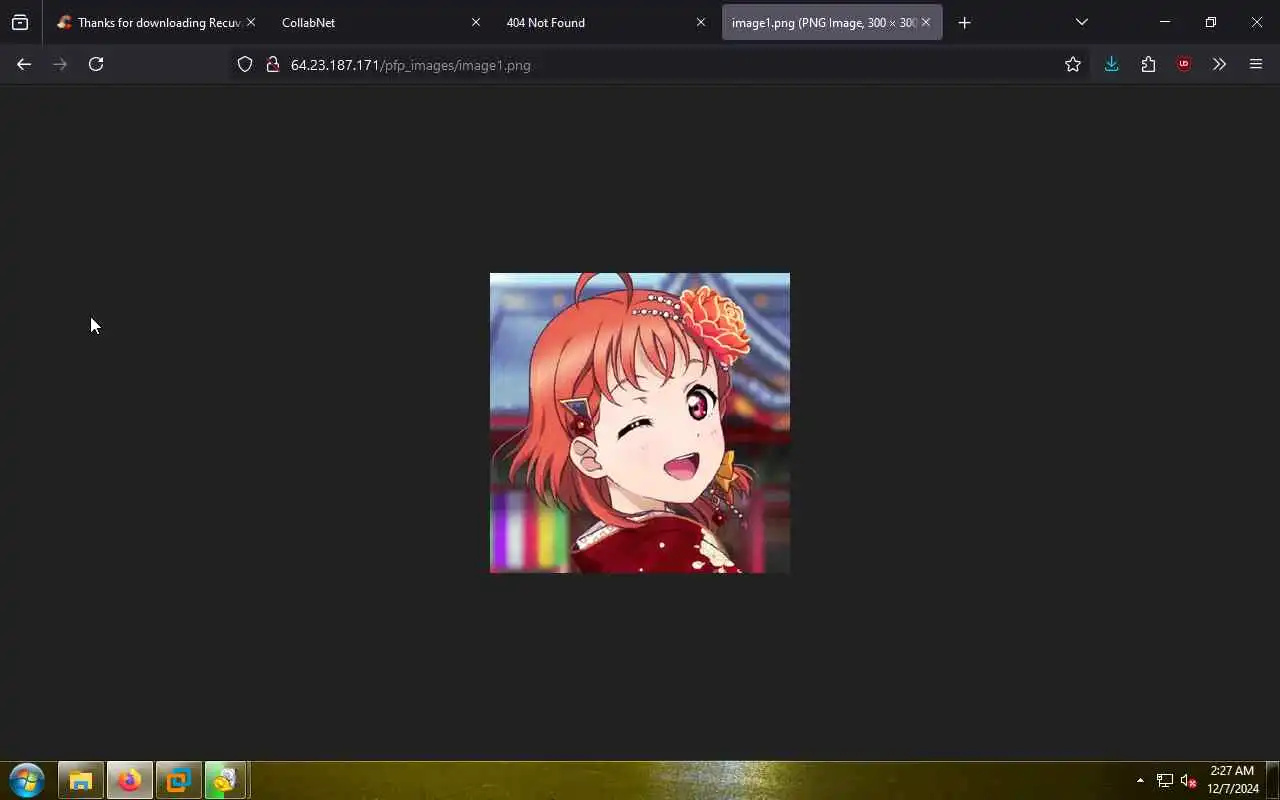Open green-yellow app on taskbar

point(226,780)
